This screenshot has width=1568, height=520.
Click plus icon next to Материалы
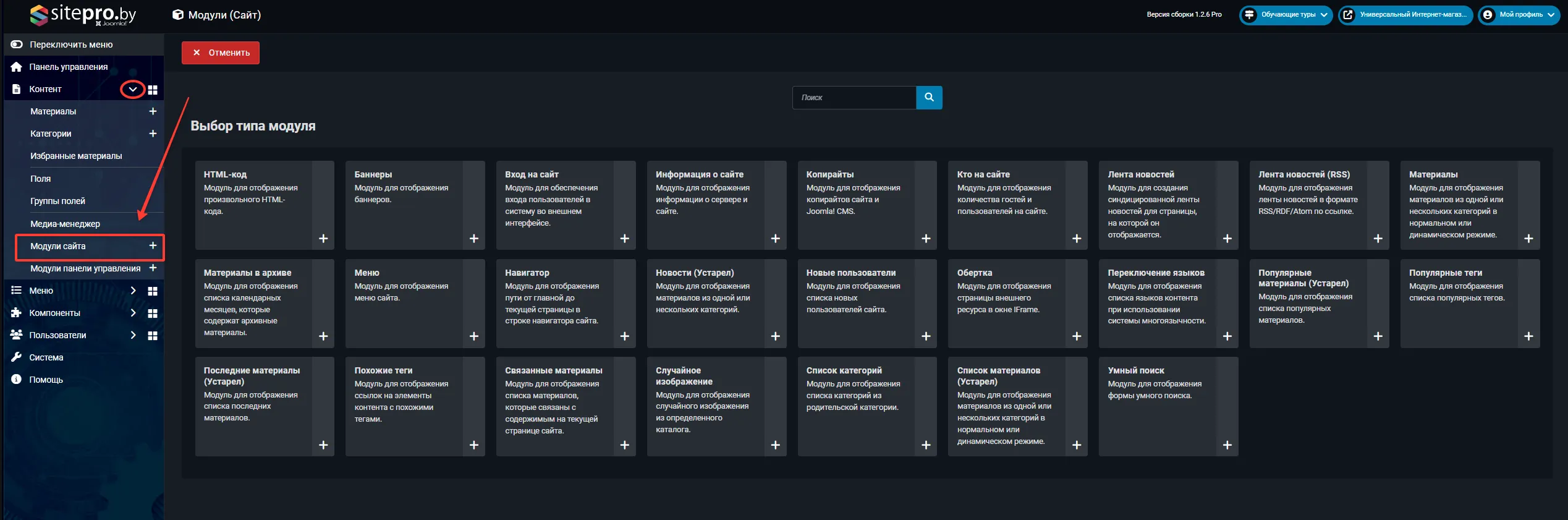[x=153, y=111]
